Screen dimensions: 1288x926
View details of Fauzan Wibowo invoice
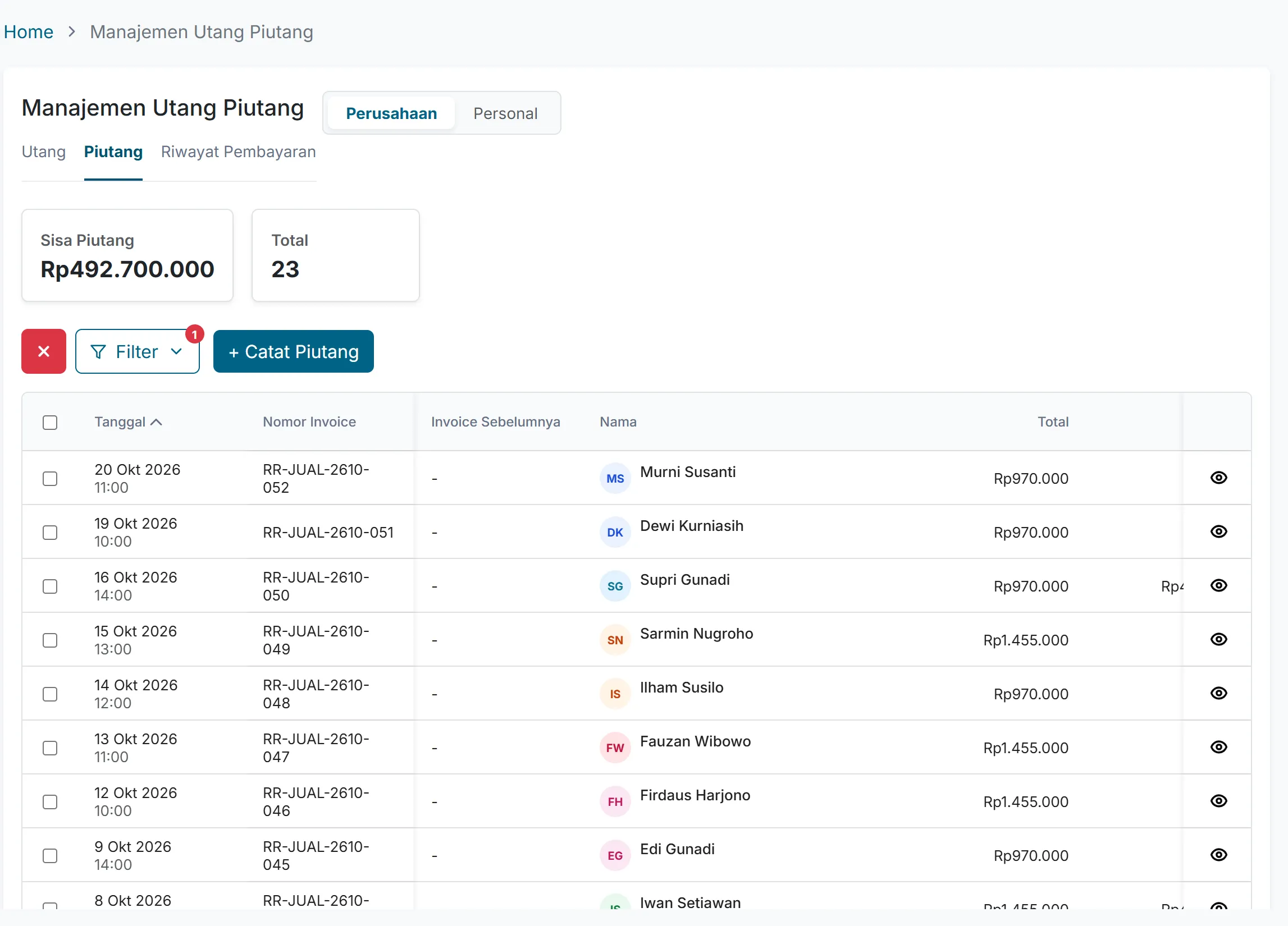click(x=1218, y=747)
